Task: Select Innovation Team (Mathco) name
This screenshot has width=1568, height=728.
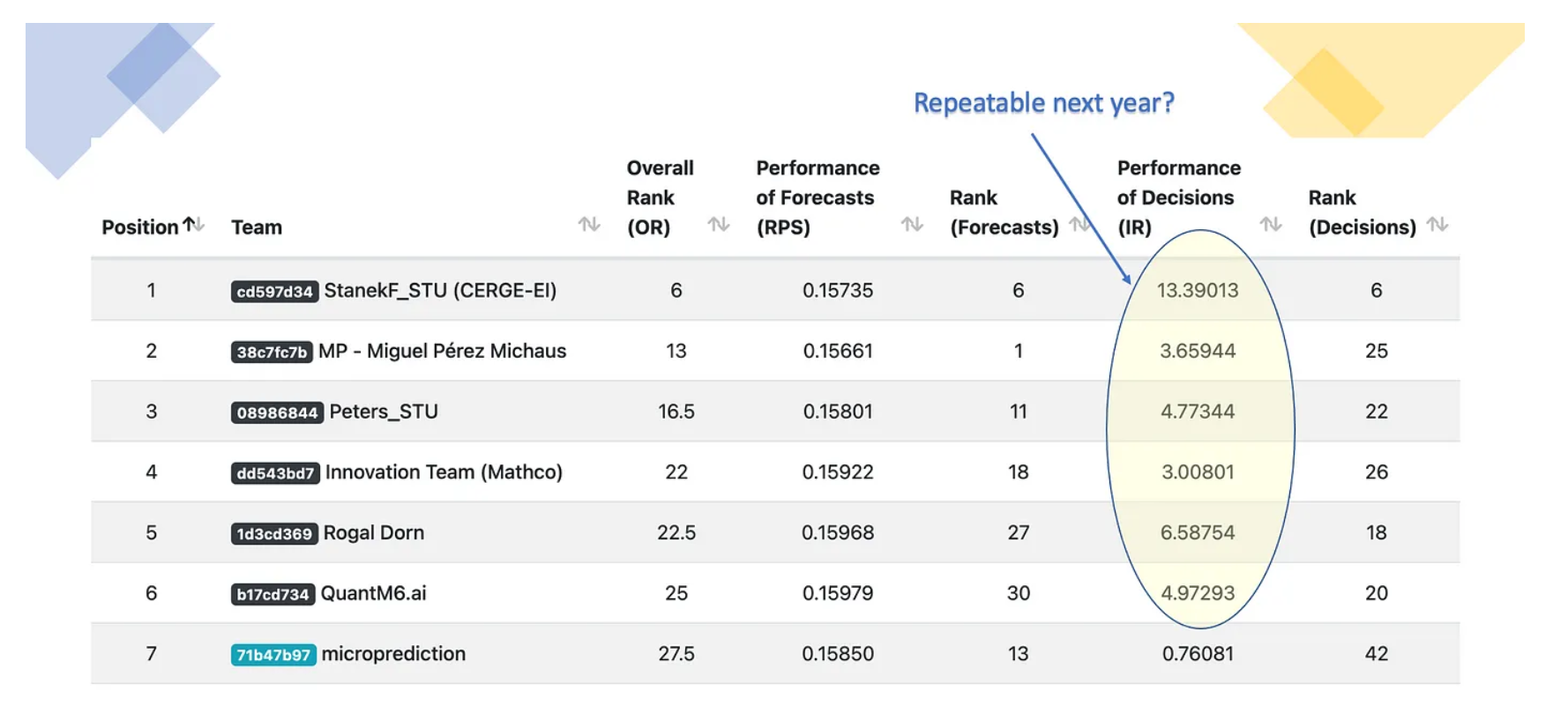Action: [444, 472]
